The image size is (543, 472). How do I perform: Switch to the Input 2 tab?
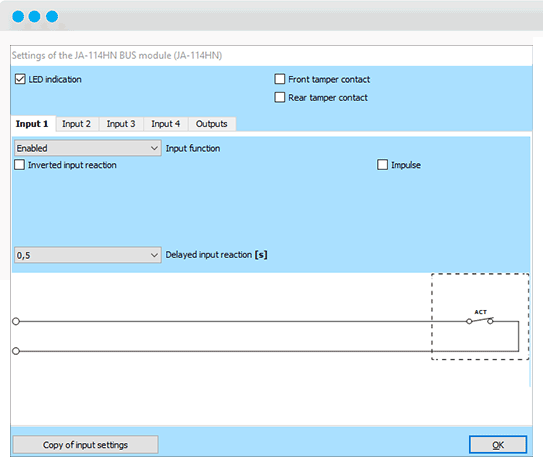click(77, 124)
